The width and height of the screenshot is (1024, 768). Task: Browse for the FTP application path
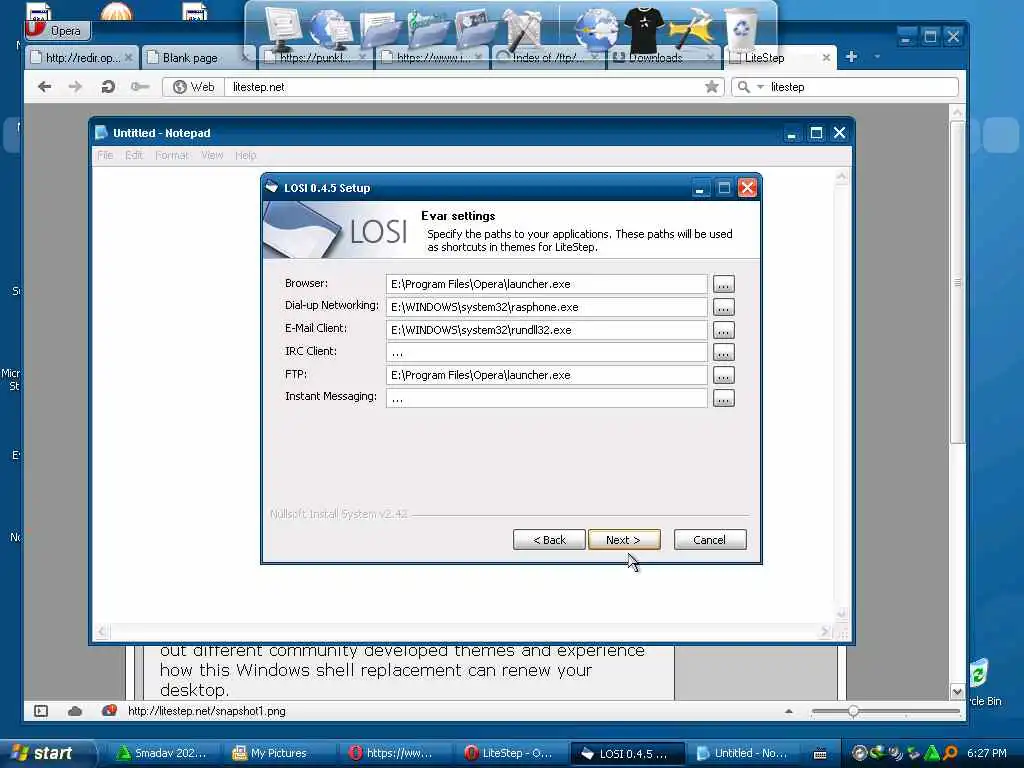click(723, 376)
